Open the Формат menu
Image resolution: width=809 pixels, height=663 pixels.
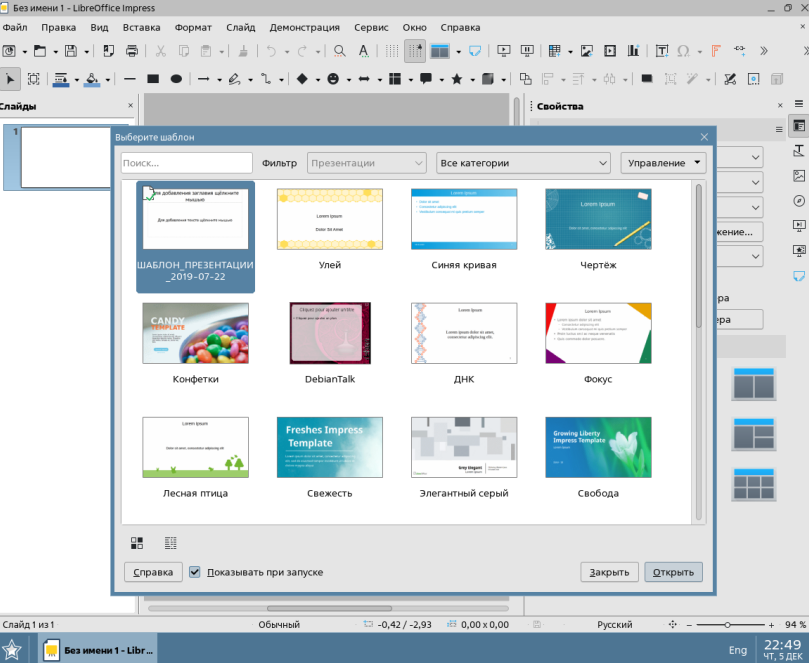click(193, 27)
